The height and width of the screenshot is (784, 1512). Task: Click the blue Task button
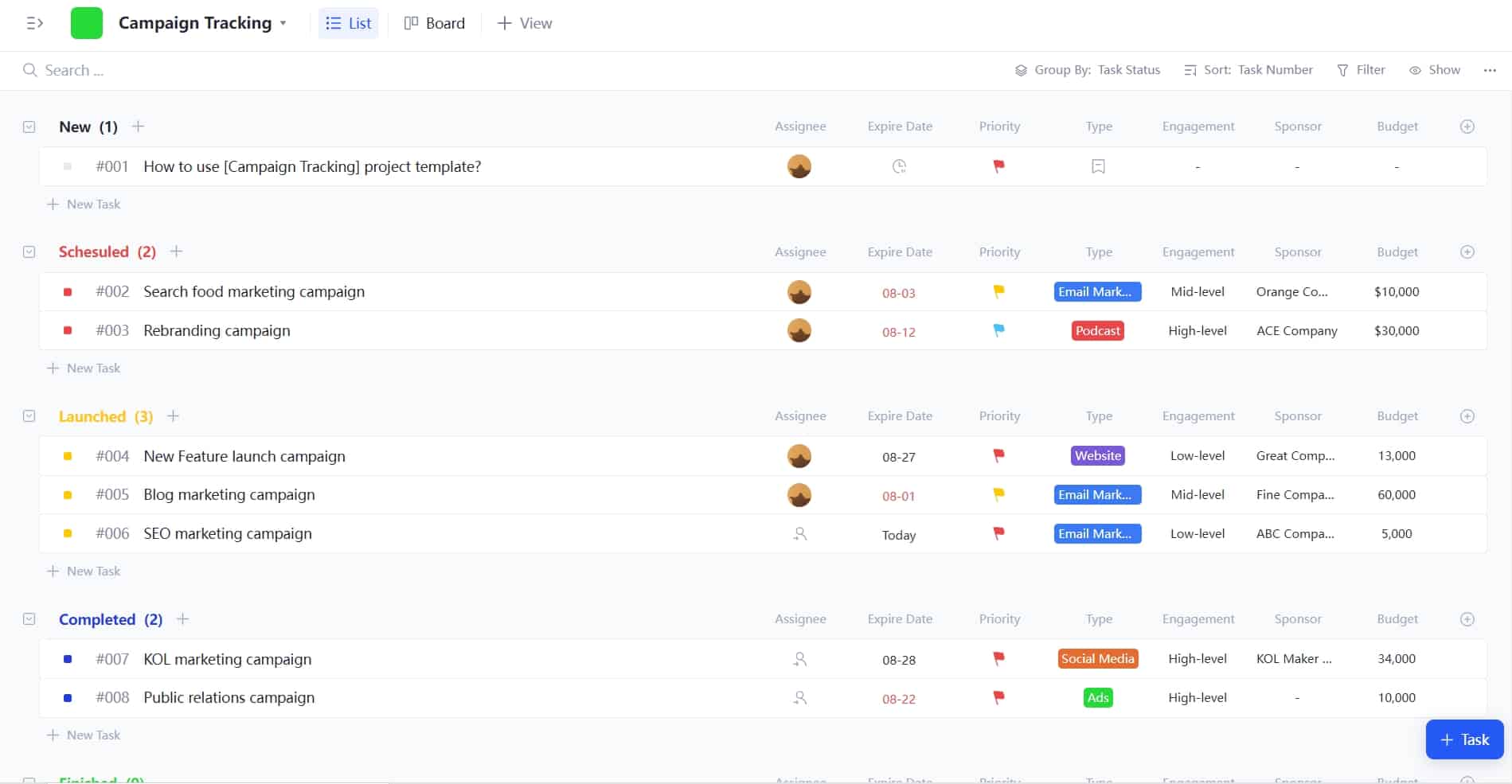pyautogui.click(x=1464, y=739)
